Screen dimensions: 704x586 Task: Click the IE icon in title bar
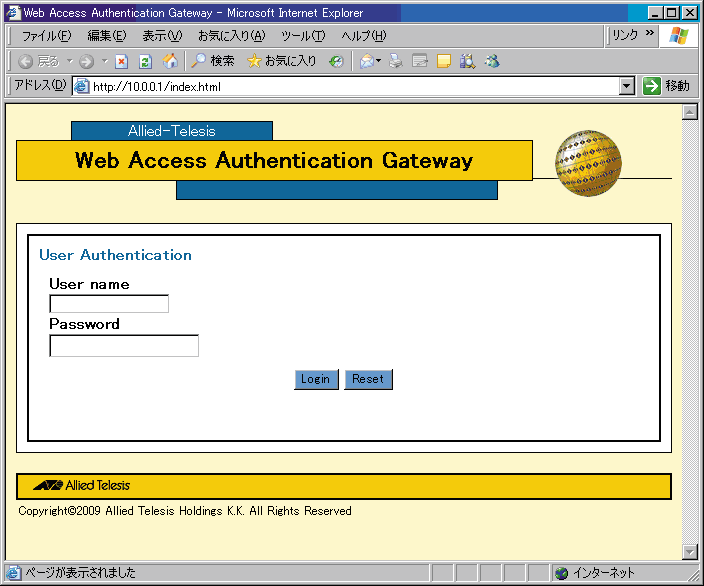[x=13, y=12]
